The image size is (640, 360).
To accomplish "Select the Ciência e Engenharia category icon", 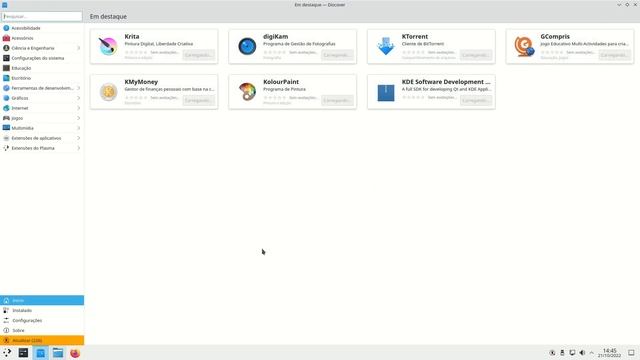I will [6, 48].
